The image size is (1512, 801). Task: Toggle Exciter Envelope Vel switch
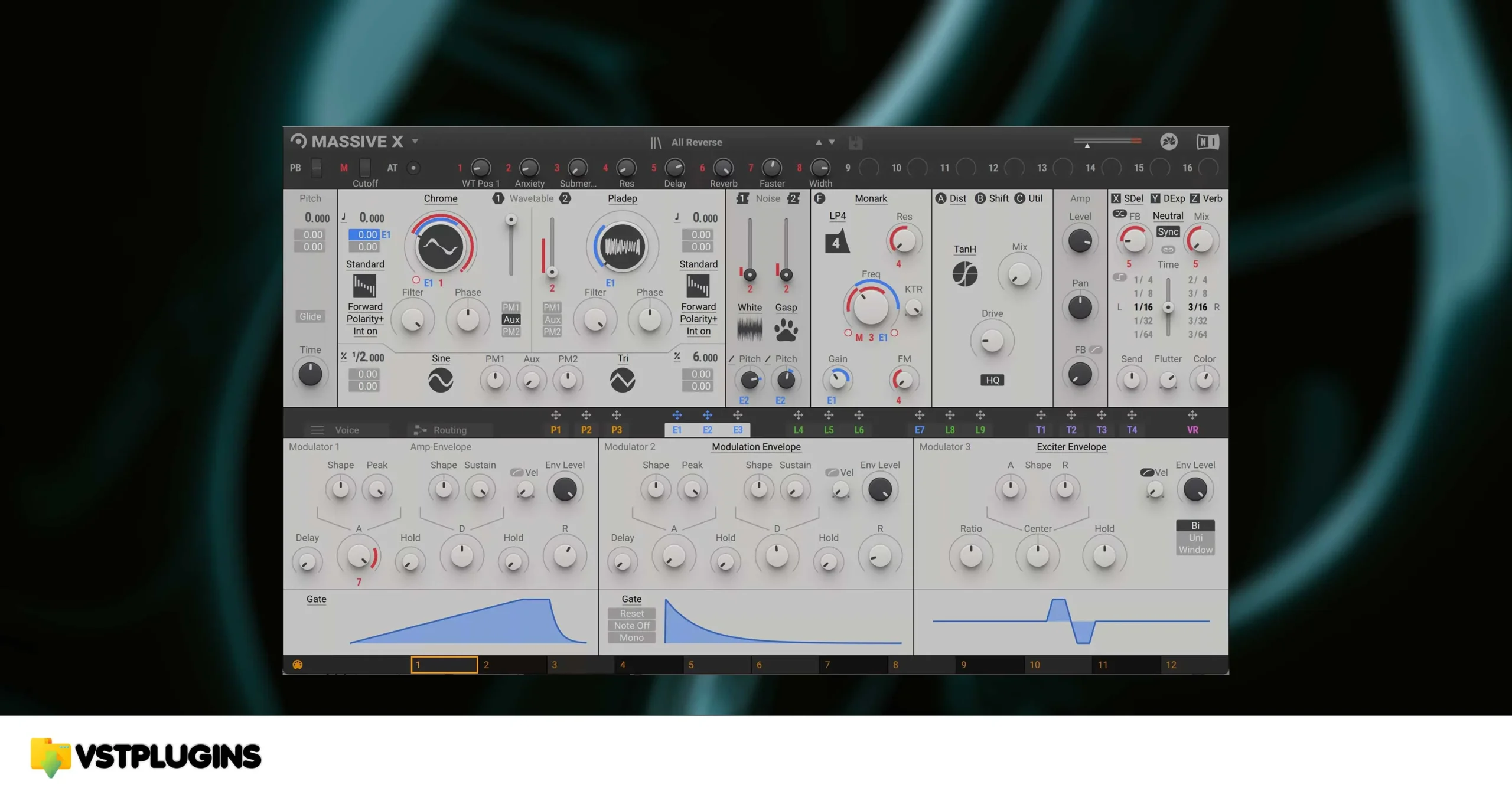(1147, 472)
